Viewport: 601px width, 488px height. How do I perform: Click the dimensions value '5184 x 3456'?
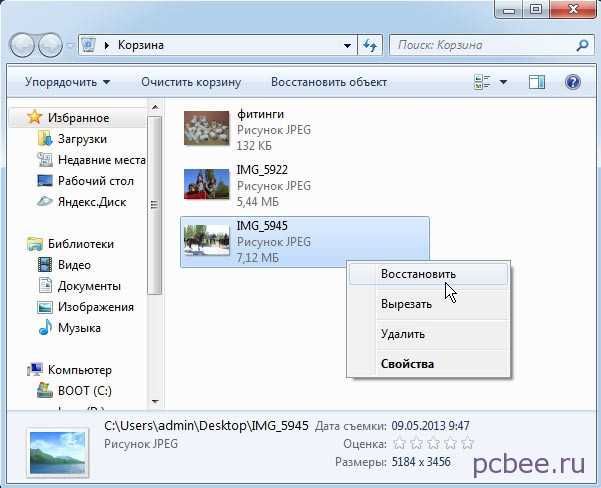coord(421,462)
